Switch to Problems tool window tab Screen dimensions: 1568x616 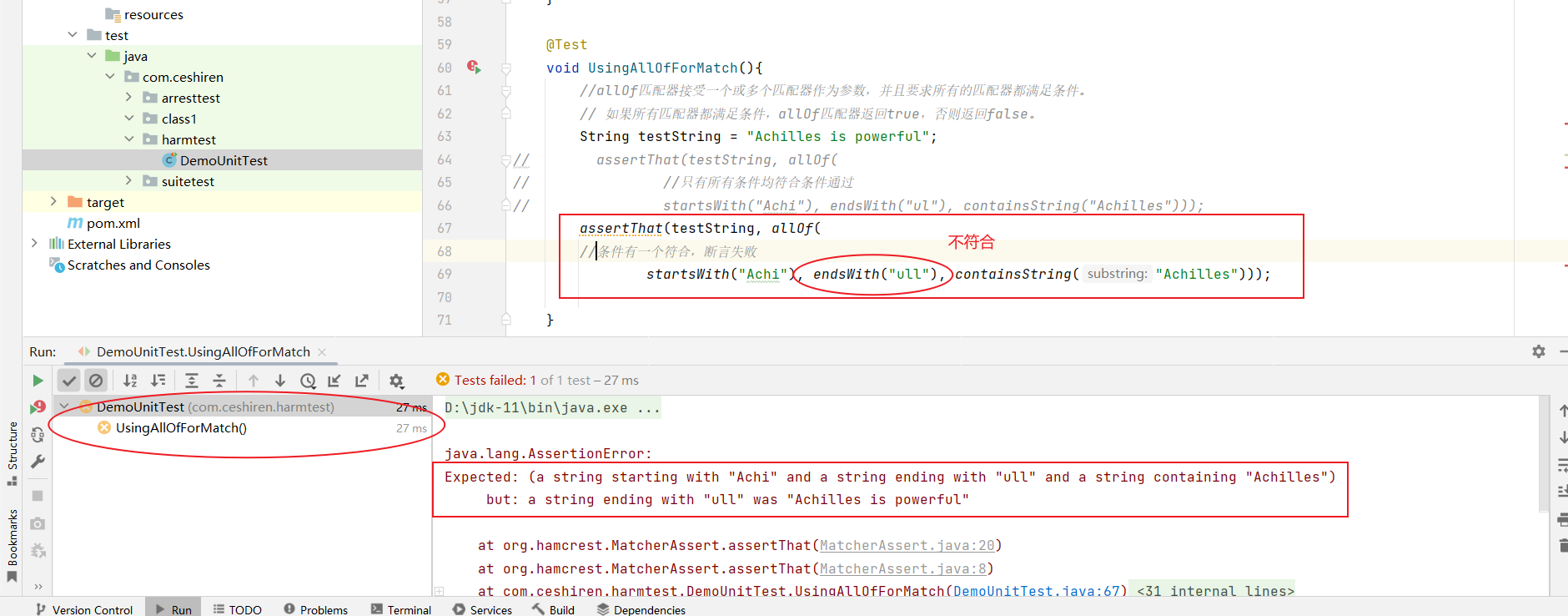(x=315, y=609)
